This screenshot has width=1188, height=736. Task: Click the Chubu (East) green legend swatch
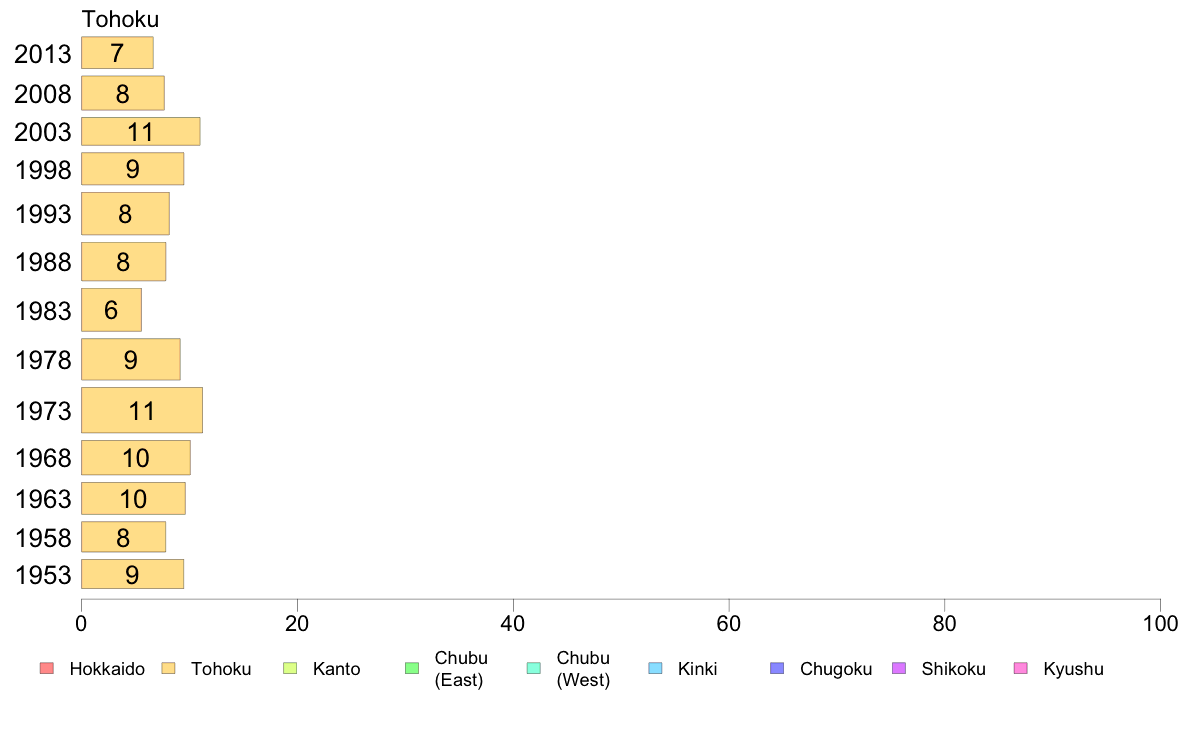(x=412, y=669)
